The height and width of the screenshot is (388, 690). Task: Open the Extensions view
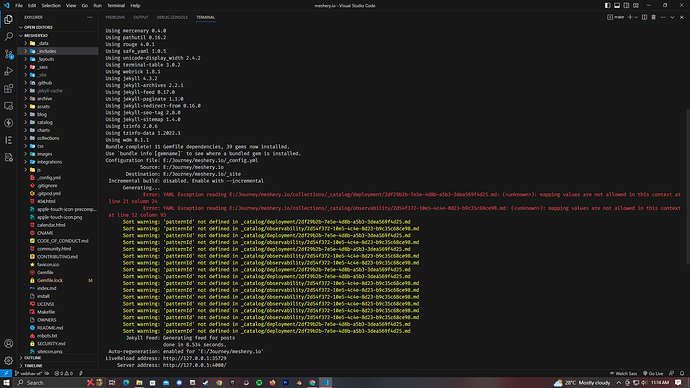click(8, 88)
